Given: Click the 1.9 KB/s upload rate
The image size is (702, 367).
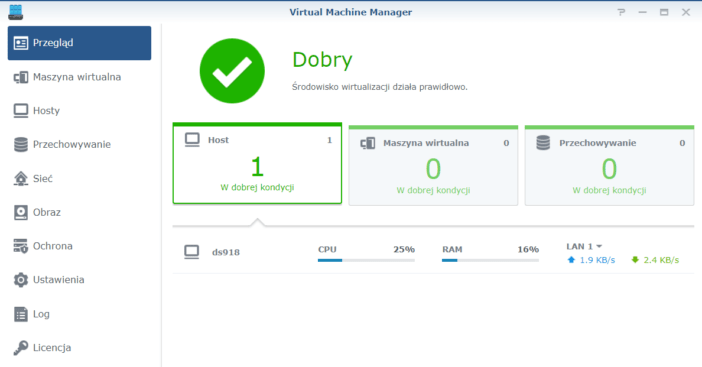Looking at the screenshot, I should [597, 260].
